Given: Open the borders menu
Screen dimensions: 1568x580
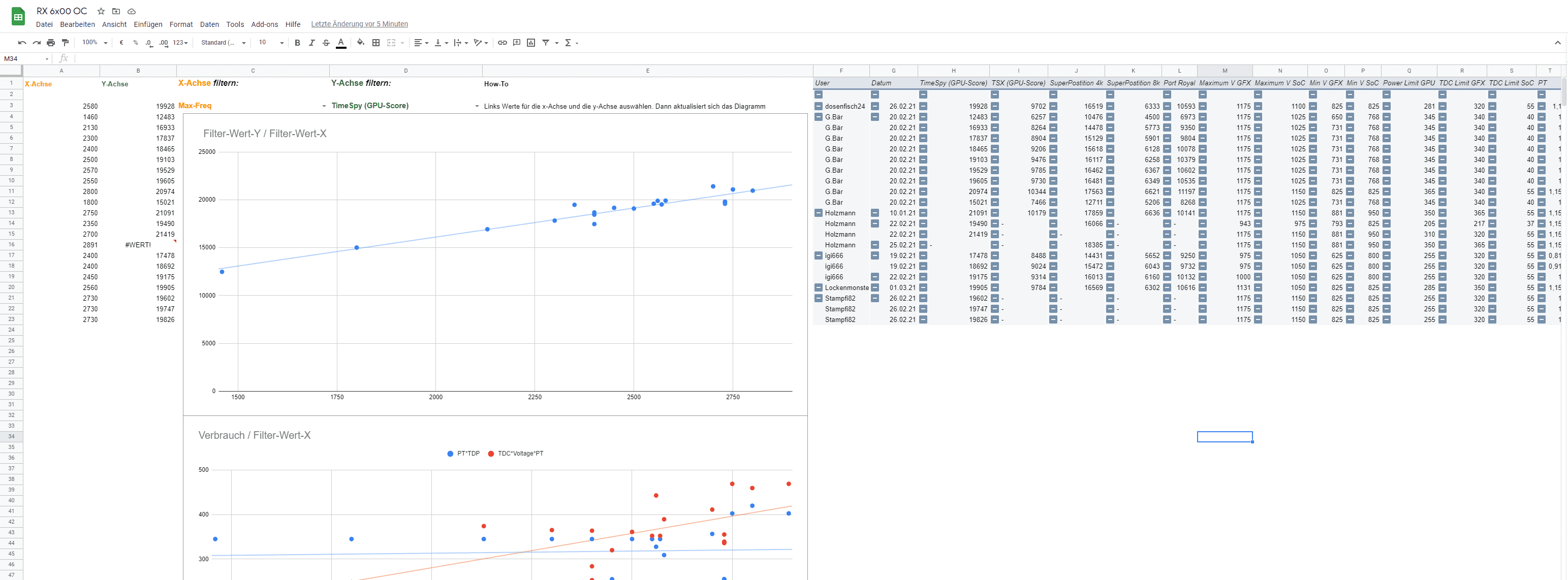Looking at the screenshot, I should 376,43.
